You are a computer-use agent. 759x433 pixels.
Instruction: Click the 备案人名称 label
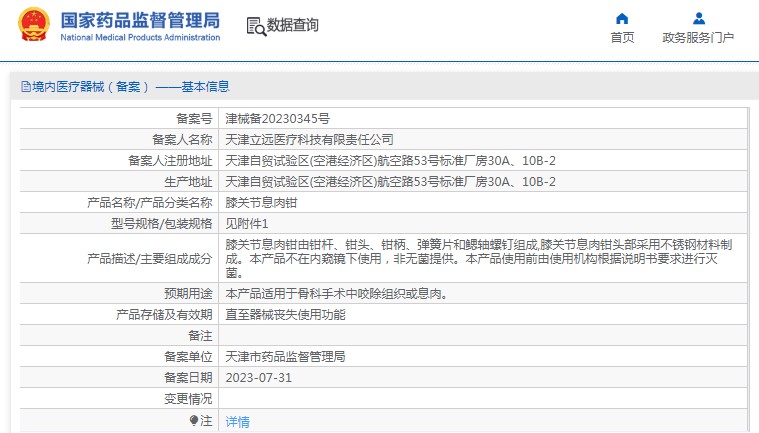pos(182,140)
